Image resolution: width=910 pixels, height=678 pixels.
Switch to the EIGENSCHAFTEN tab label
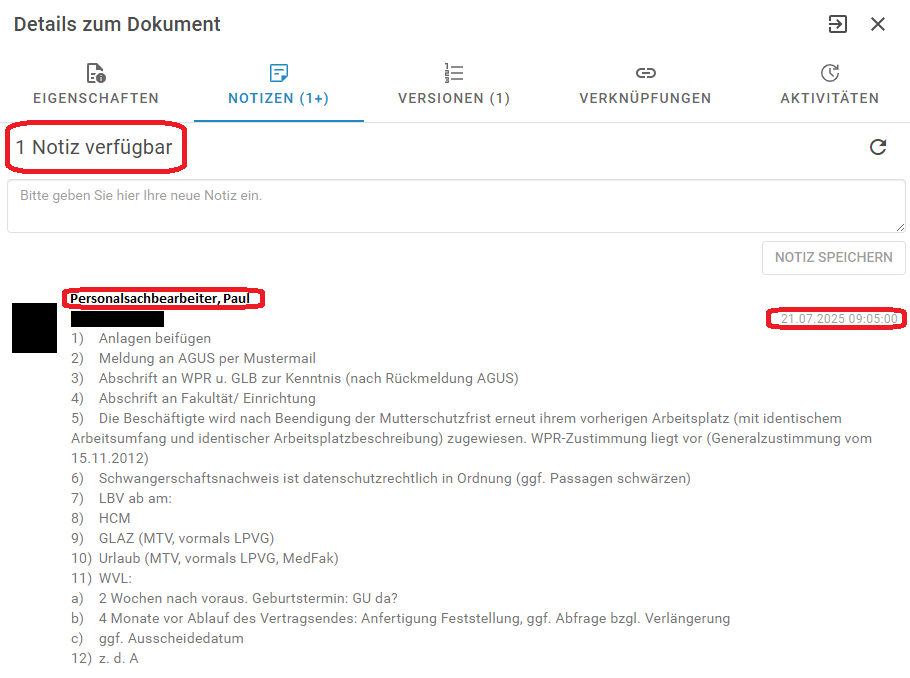pos(96,98)
